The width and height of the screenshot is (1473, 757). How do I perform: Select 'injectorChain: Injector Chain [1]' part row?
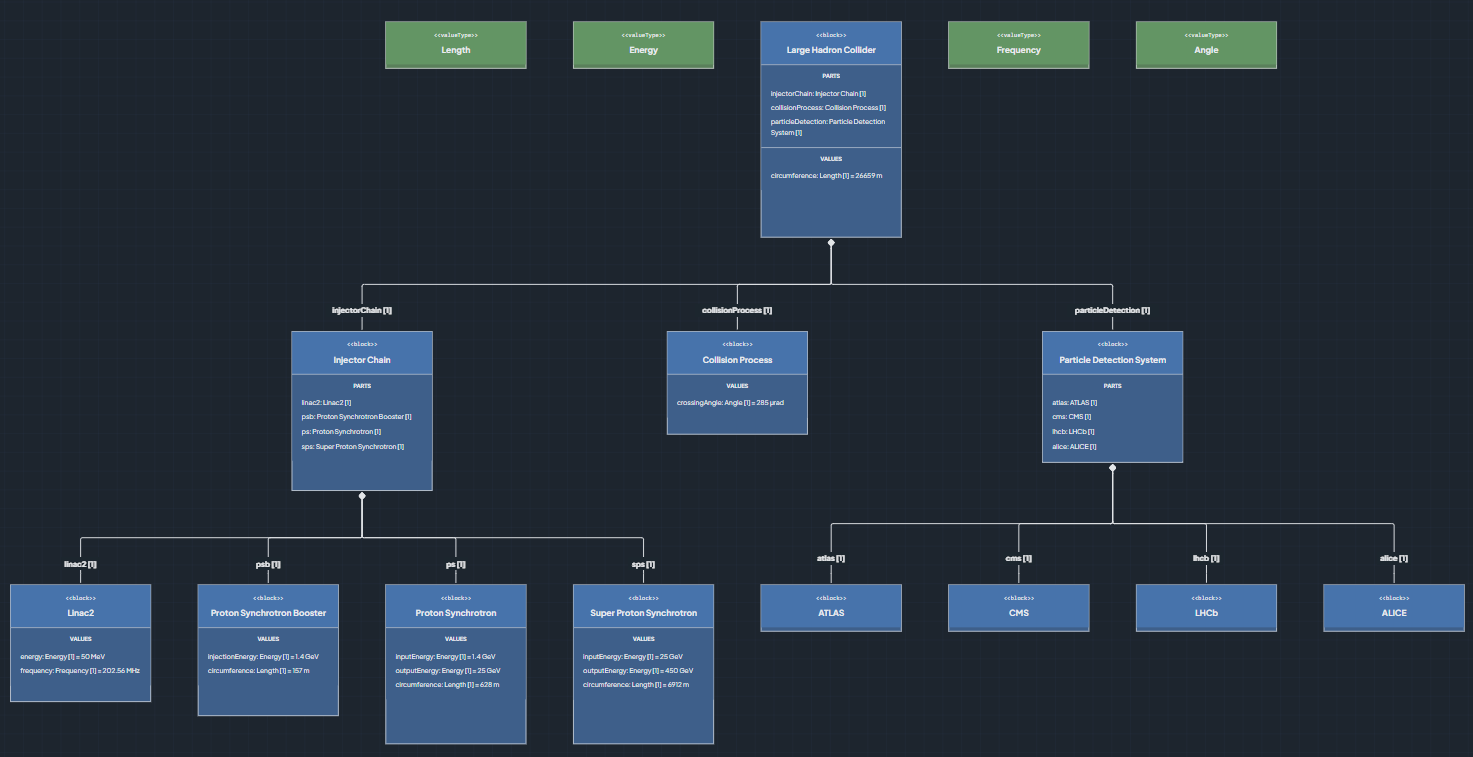(818, 93)
